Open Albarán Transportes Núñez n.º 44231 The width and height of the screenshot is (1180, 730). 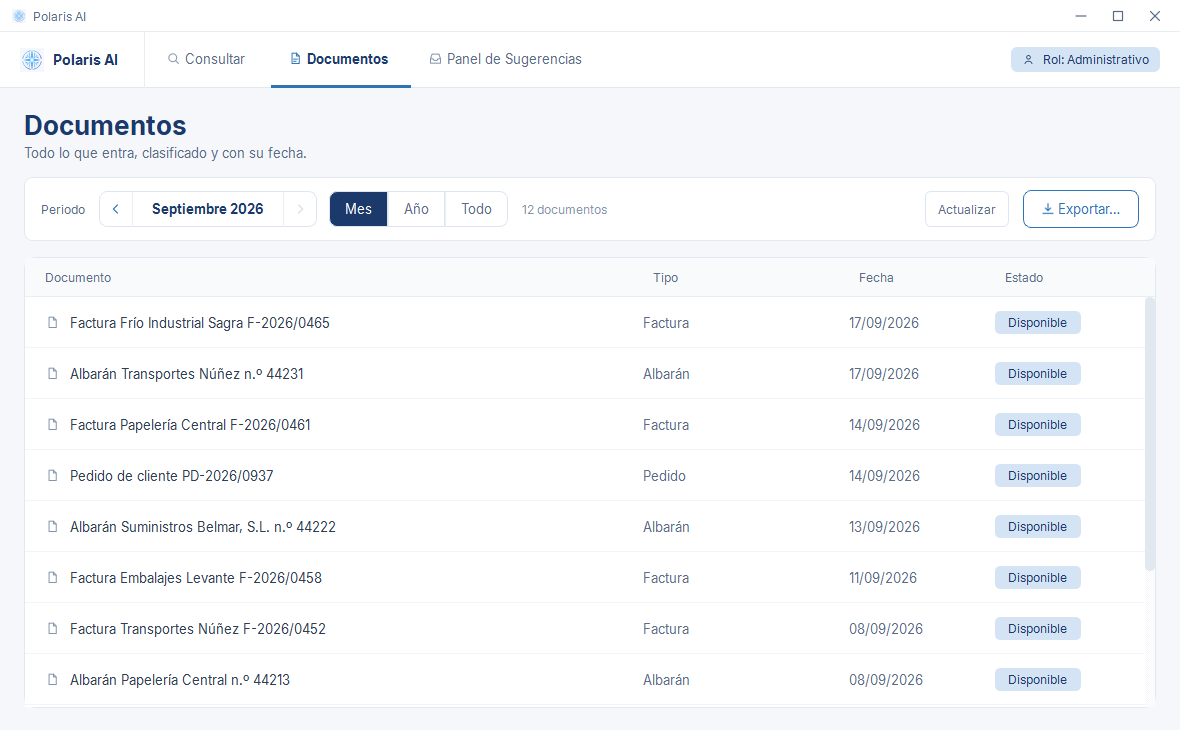click(x=187, y=374)
